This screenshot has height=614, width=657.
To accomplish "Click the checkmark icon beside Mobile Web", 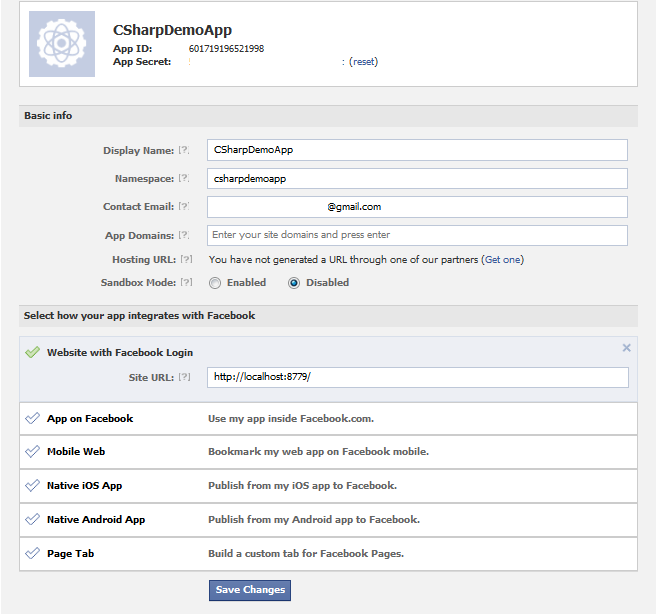I will [32, 451].
